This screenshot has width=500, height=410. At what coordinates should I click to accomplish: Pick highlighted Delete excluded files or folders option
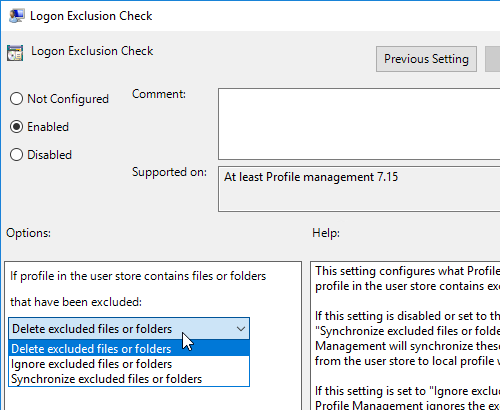click(129, 349)
